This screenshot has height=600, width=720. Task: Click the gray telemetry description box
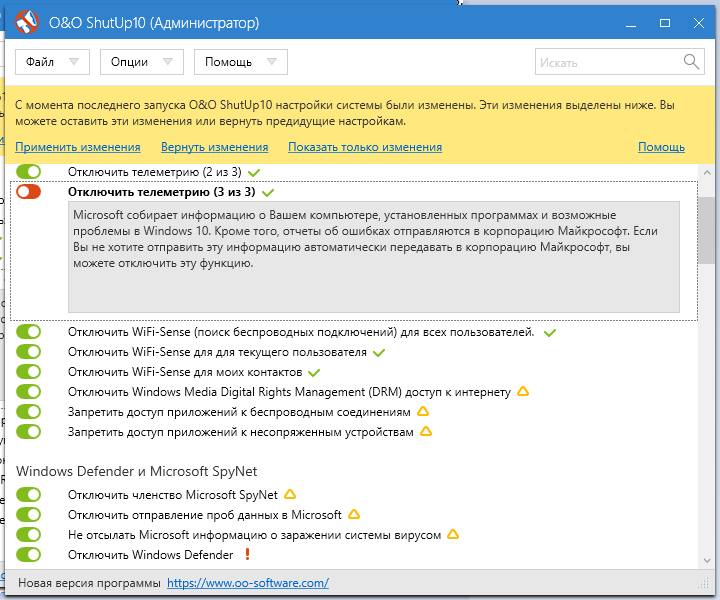(374, 257)
